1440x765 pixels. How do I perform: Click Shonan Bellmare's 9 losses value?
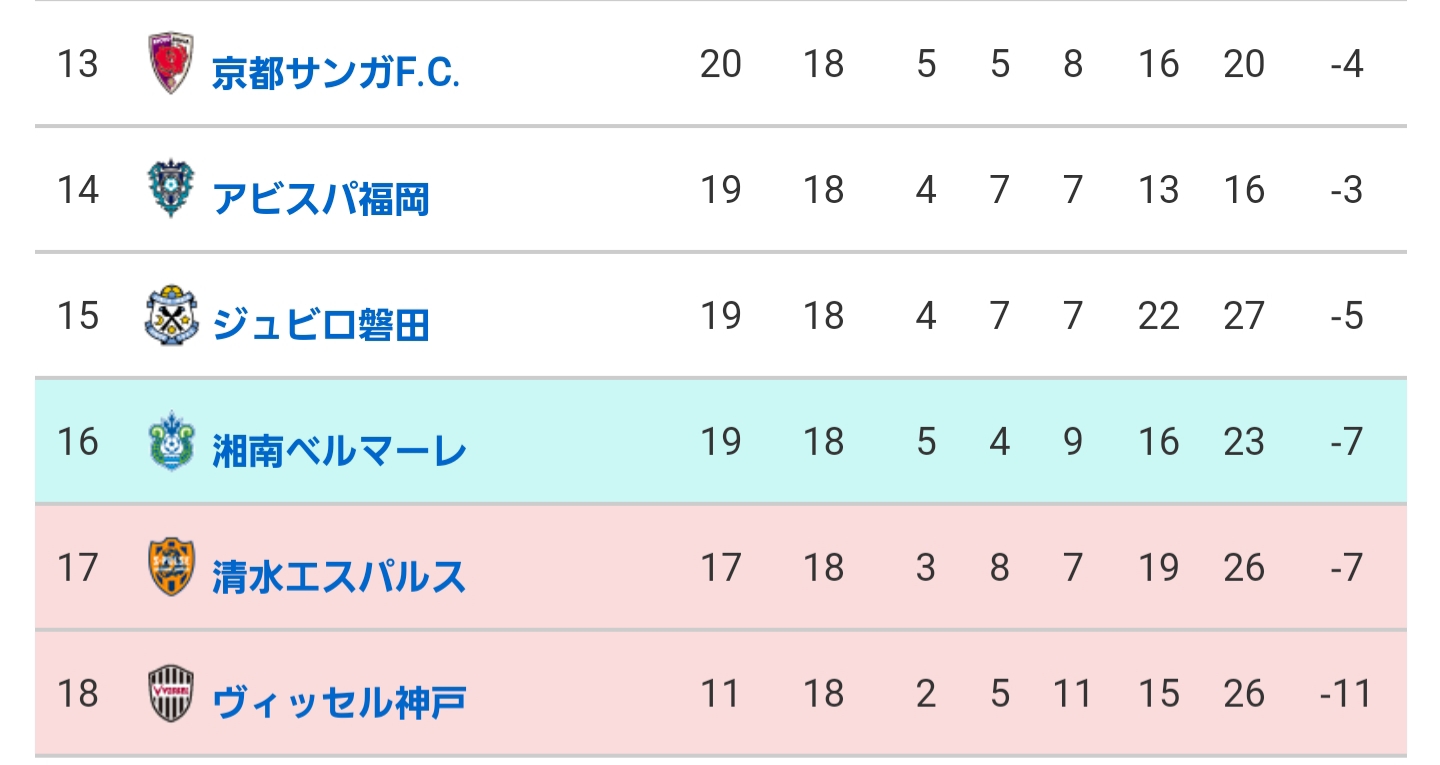[1073, 442]
